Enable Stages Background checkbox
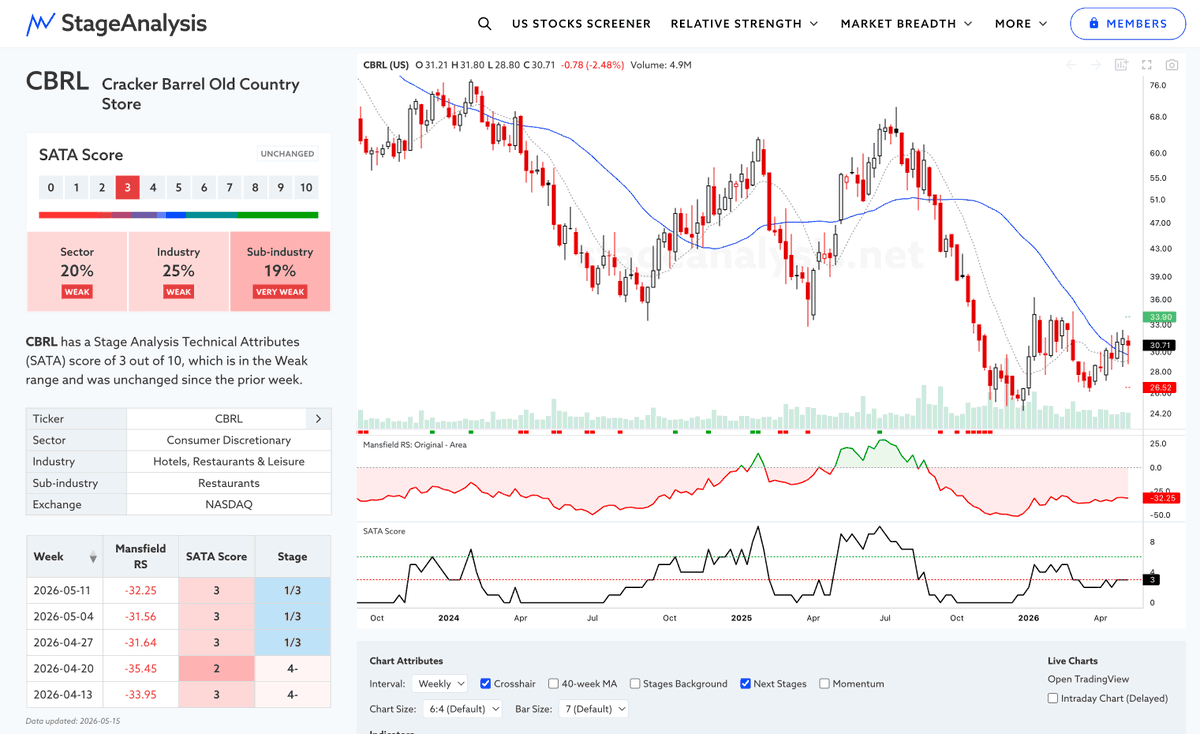The width and height of the screenshot is (1200, 734). (x=635, y=684)
